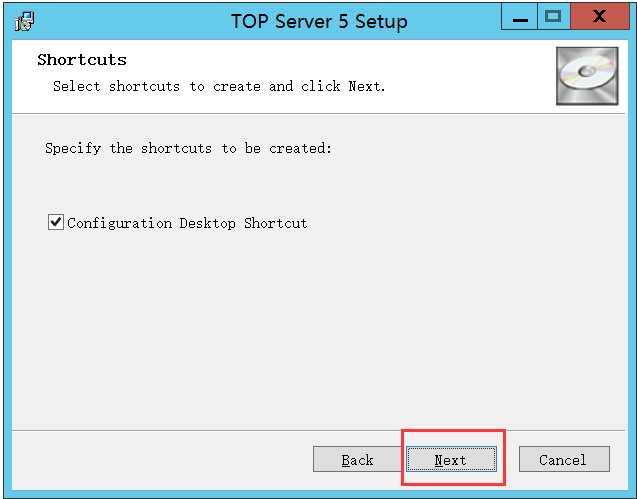Uncheck the Configuration Desktop Shortcut checkbox

(55, 223)
